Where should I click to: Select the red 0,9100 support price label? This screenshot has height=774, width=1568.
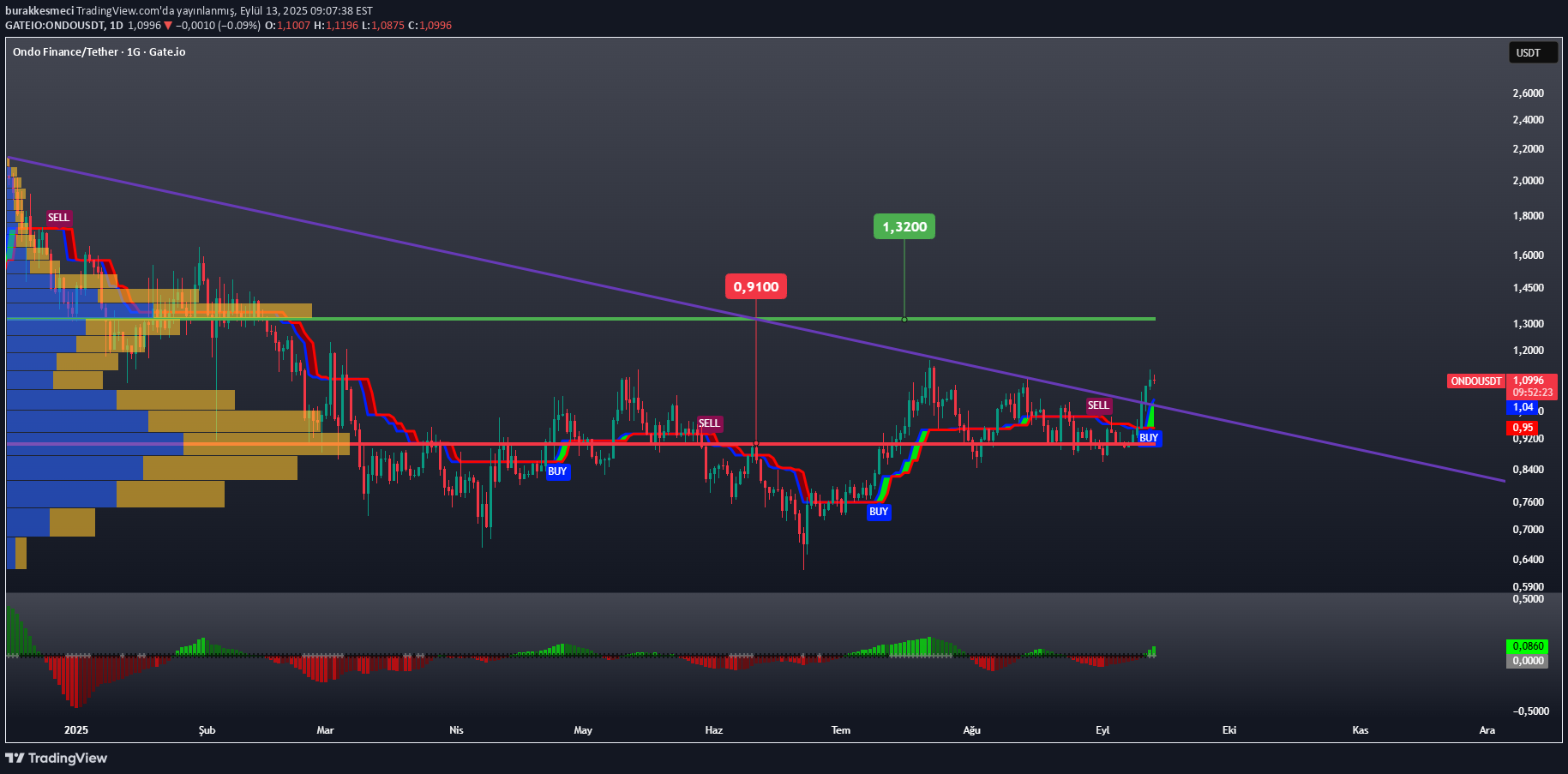coord(756,287)
